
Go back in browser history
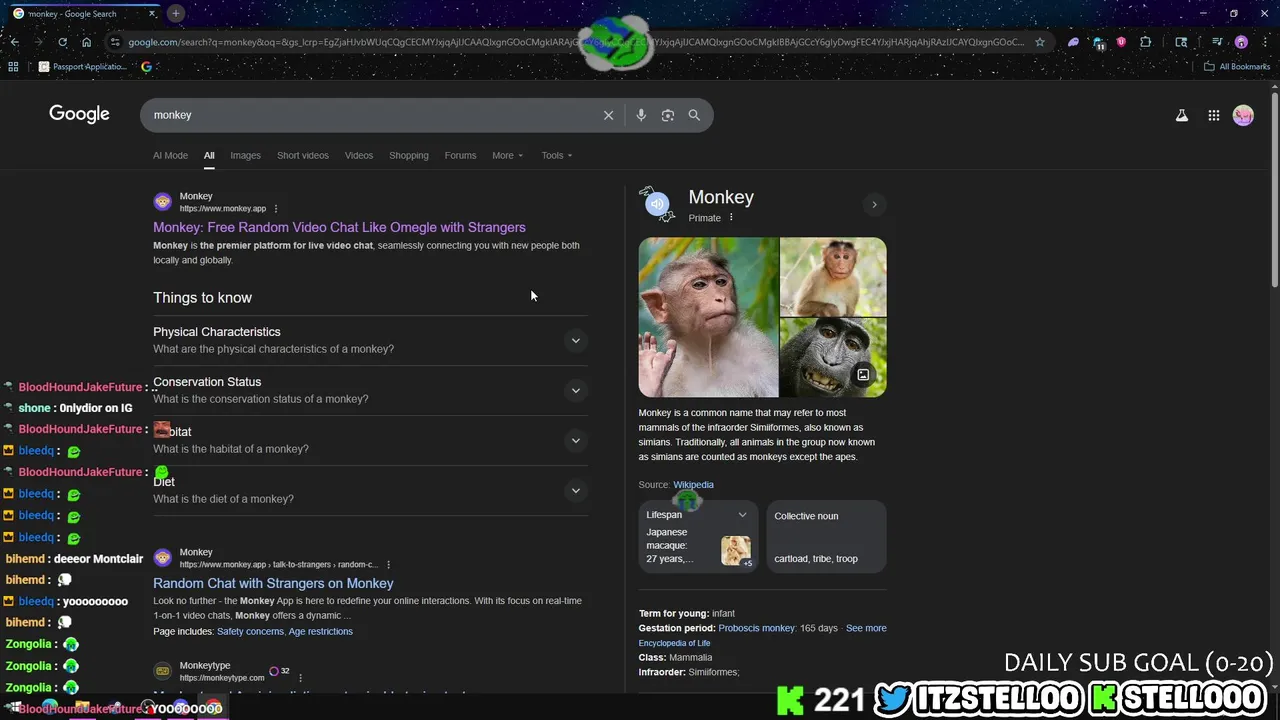tap(14, 42)
